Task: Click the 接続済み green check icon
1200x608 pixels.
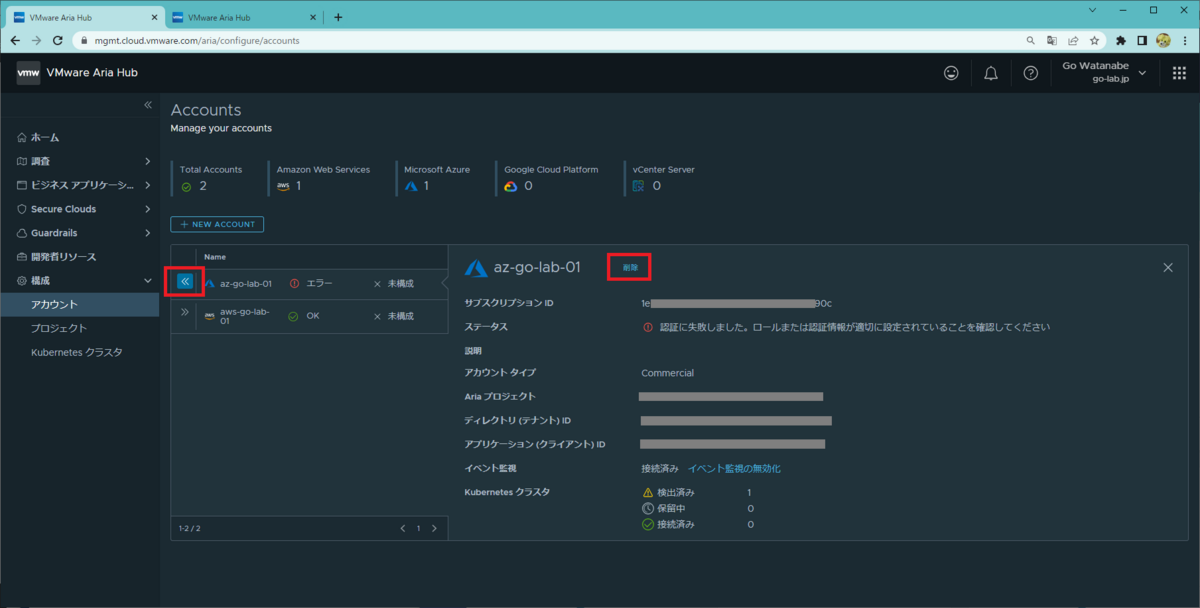Action: (648, 524)
